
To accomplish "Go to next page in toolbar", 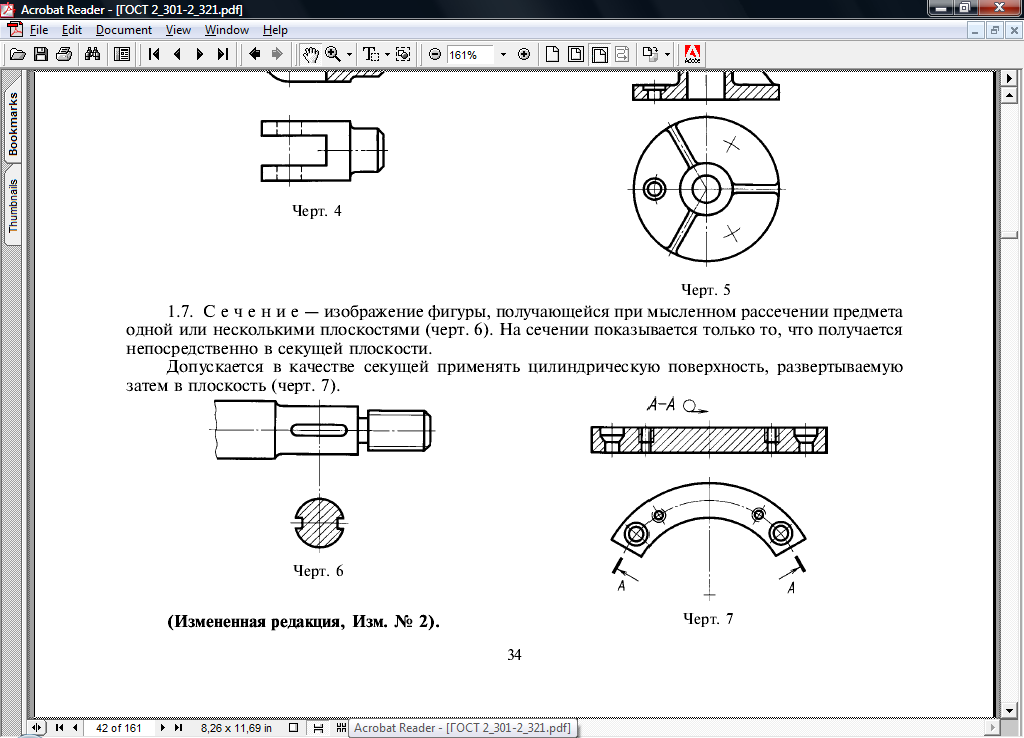I will click(200, 54).
